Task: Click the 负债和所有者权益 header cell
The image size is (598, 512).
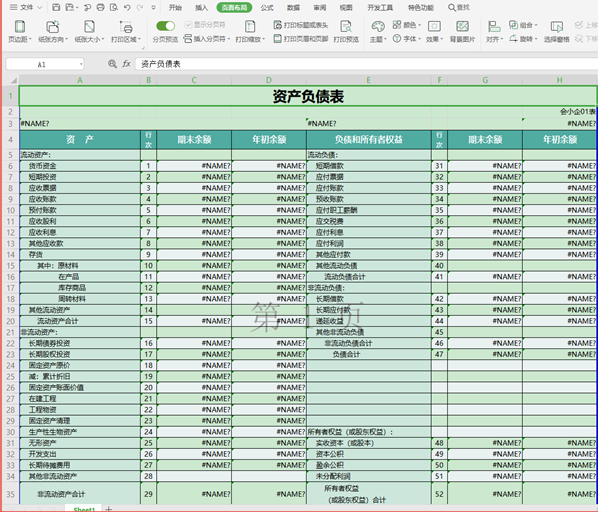Action: coord(369,140)
